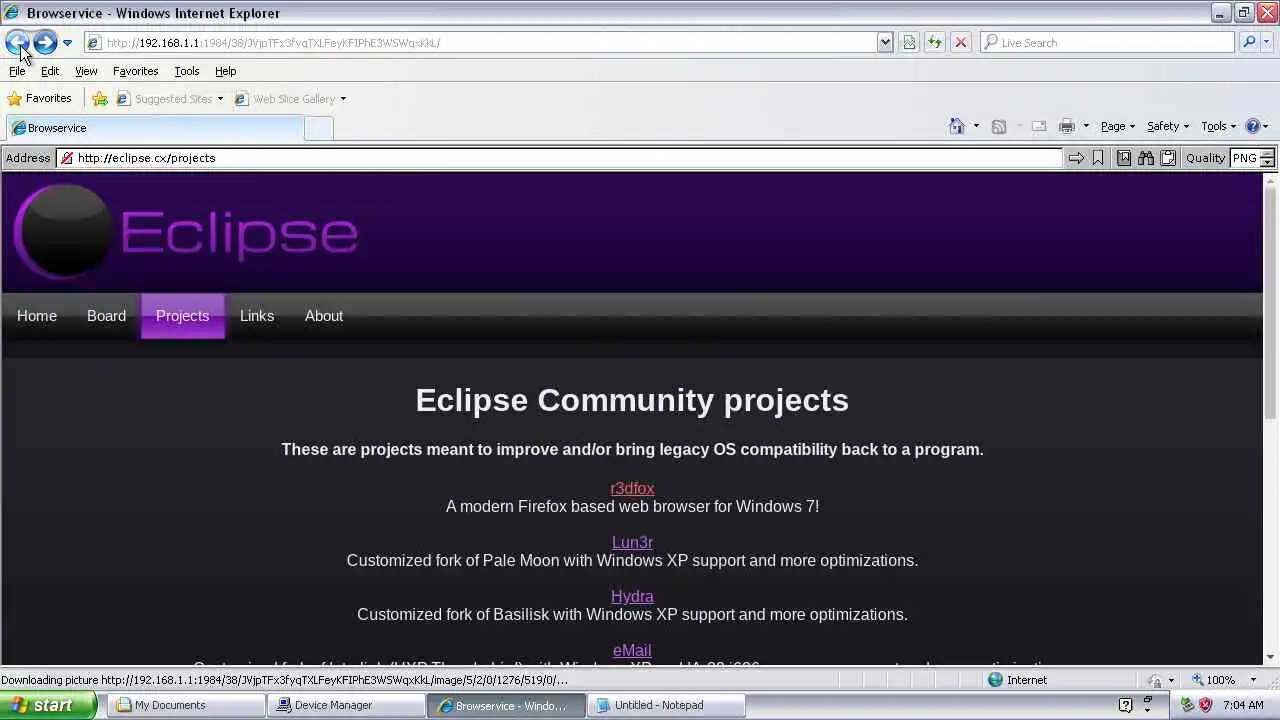Switch to Untitled - Notepad taskbar window
The image size is (1280, 720).
coord(668,705)
